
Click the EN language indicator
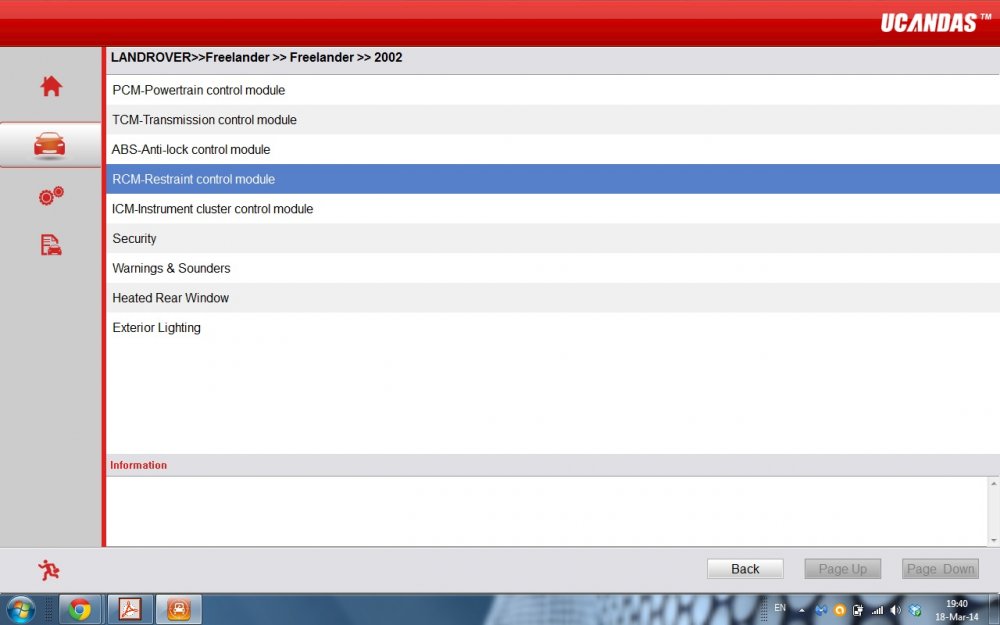tap(780, 608)
